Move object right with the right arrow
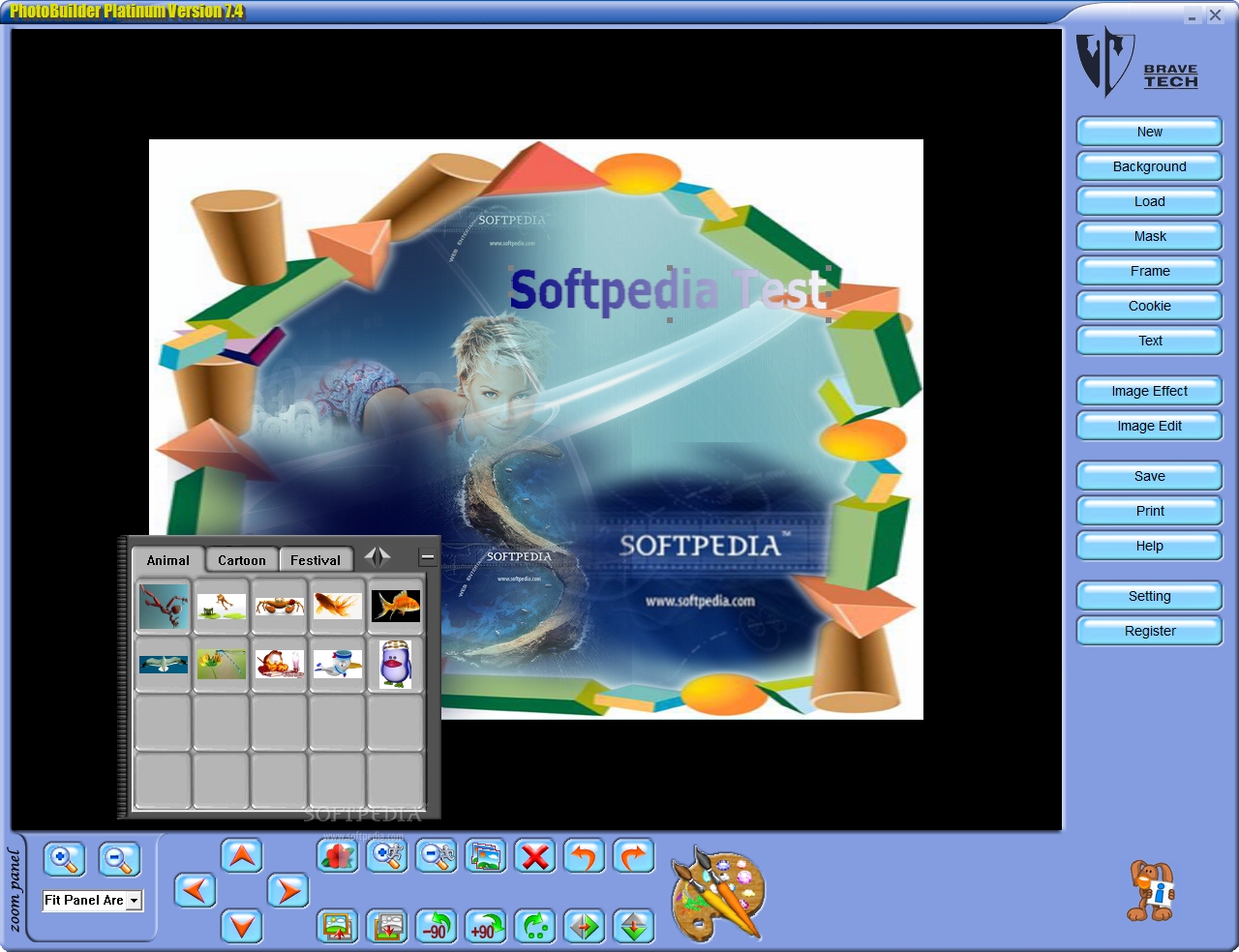The image size is (1239, 952). coord(288,890)
